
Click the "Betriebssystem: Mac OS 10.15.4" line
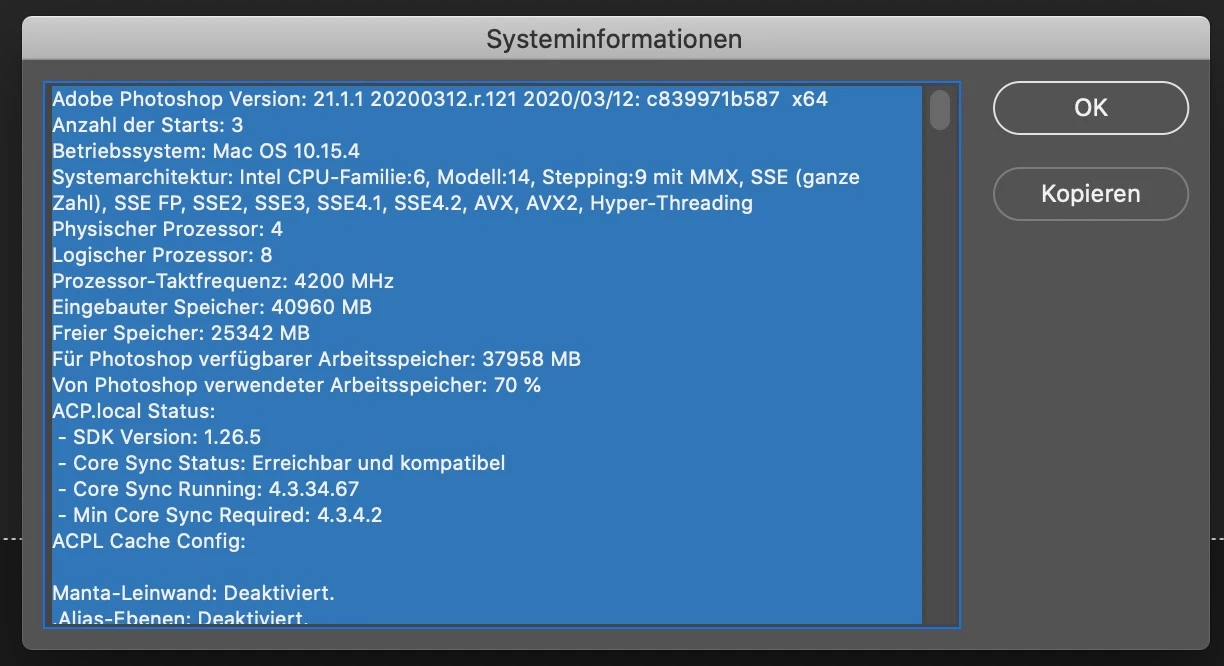(x=206, y=151)
